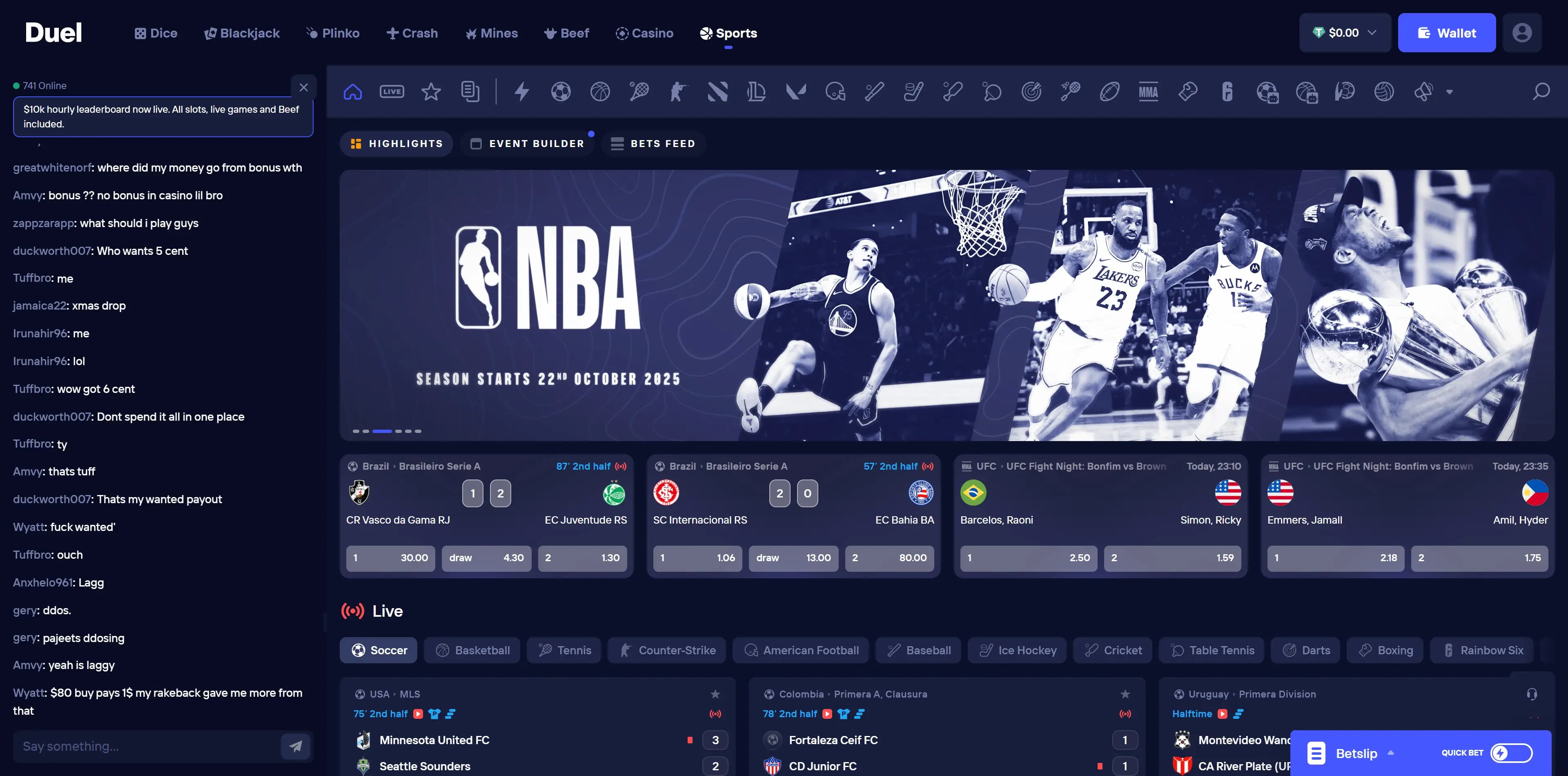Click the chat "Say something..." input field

pos(146,746)
